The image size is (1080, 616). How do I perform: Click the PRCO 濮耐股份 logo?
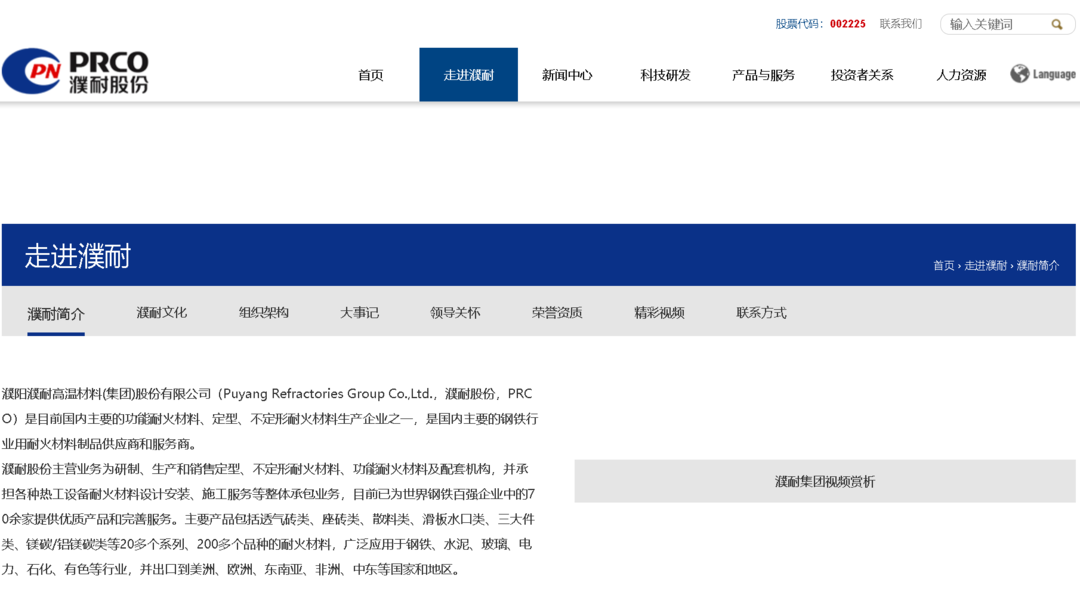point(75,72)
